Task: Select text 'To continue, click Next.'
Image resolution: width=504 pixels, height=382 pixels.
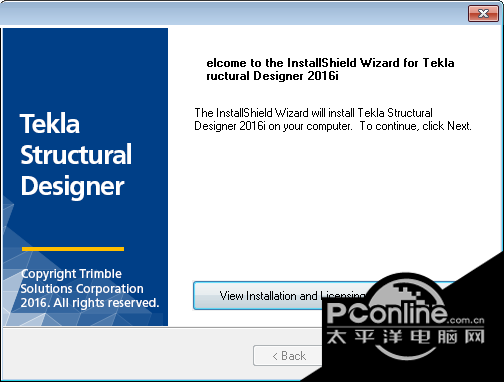Action: click(416, 126)
